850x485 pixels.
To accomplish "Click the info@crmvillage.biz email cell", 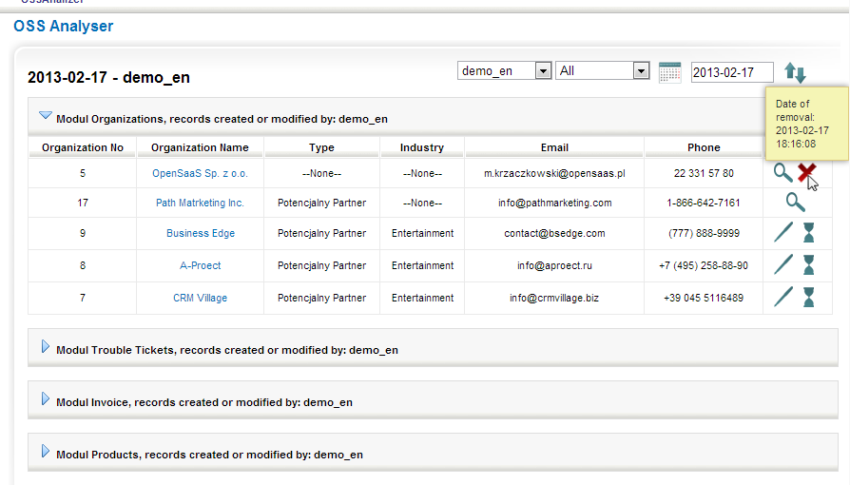I will [554, 298].
